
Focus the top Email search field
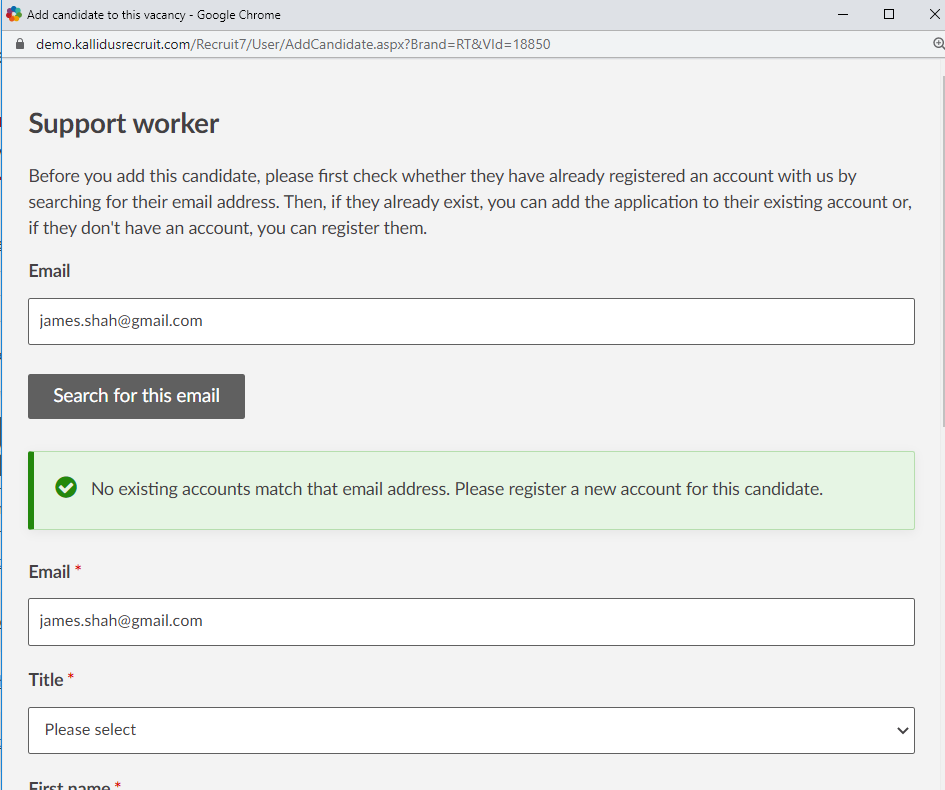click(471, 321)
